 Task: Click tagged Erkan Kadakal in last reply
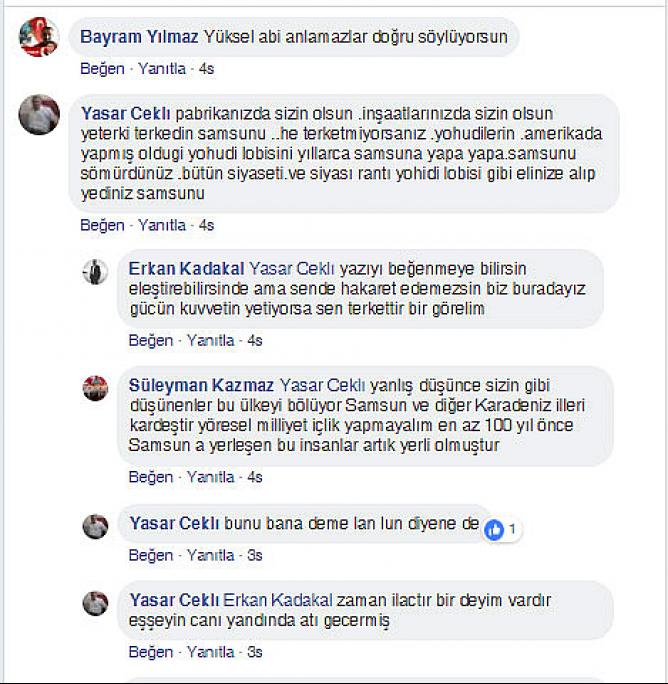pos(278,600)
